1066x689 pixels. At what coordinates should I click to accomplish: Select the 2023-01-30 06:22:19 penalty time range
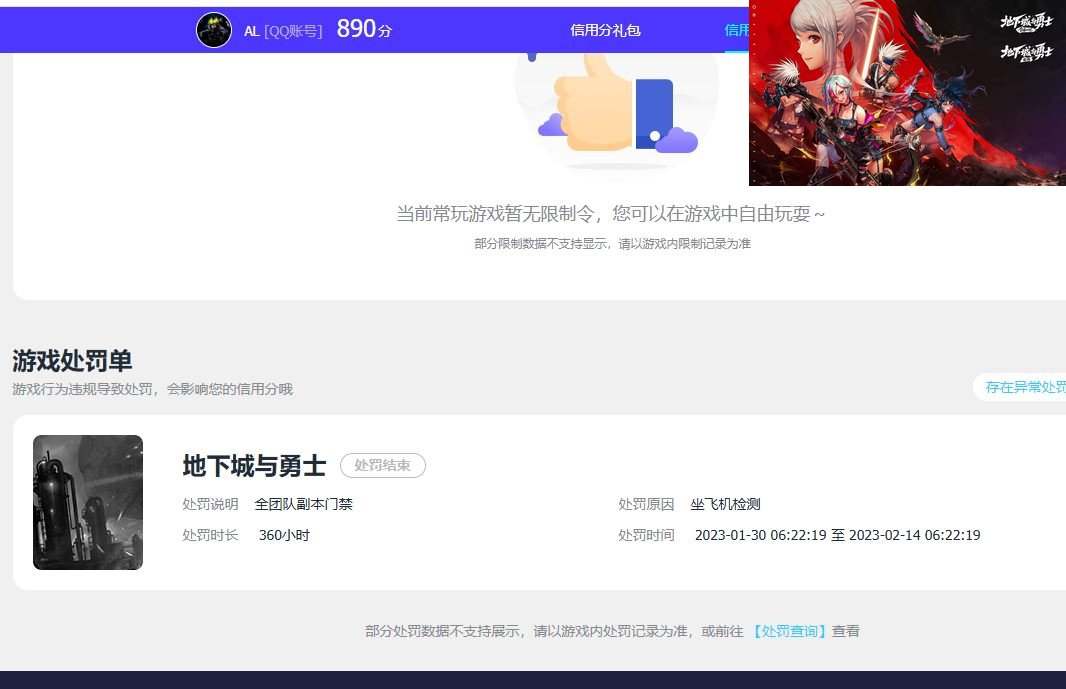point(838,535)
